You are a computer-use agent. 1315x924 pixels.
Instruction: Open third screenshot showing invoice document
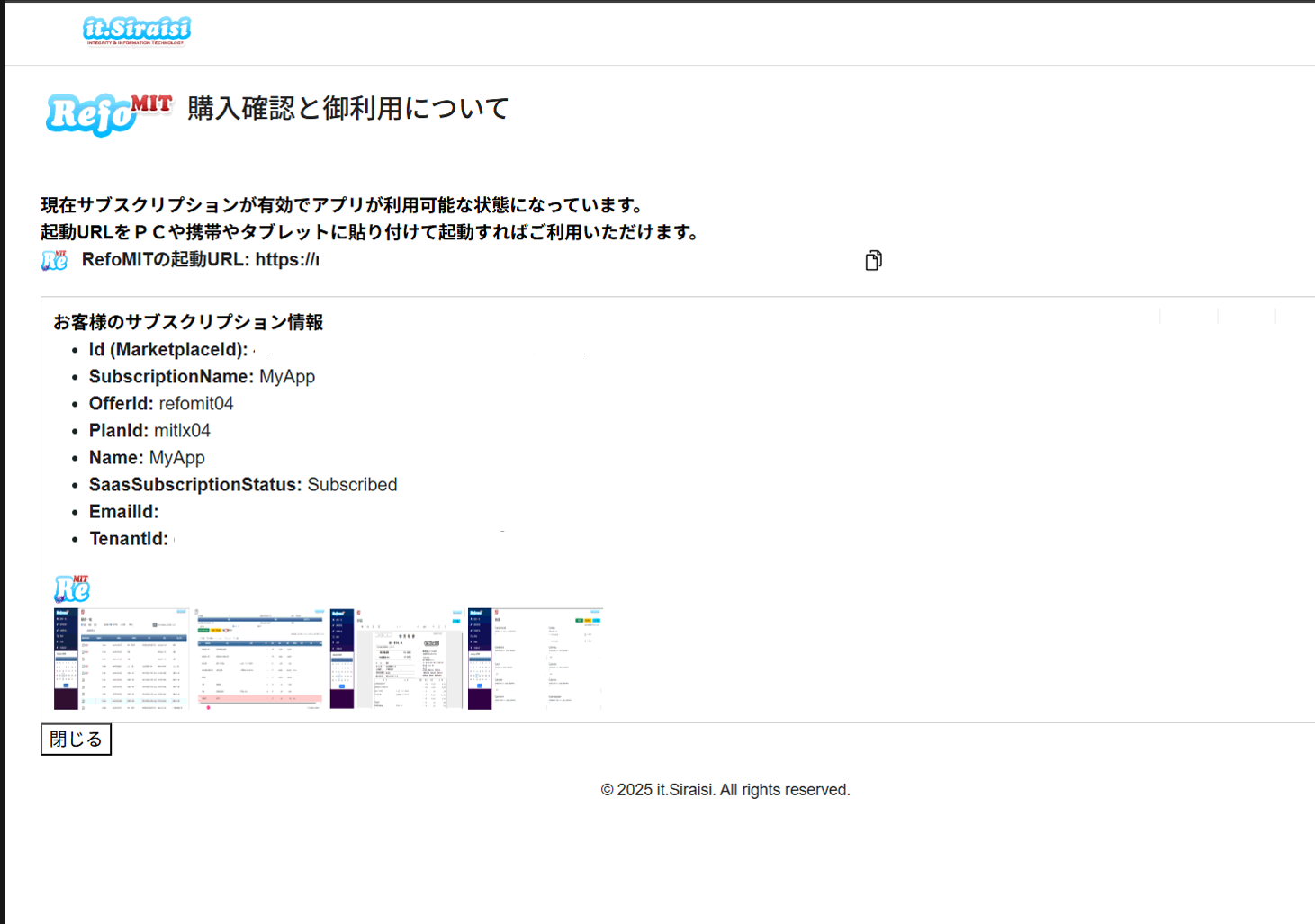(x=397, y=659)
